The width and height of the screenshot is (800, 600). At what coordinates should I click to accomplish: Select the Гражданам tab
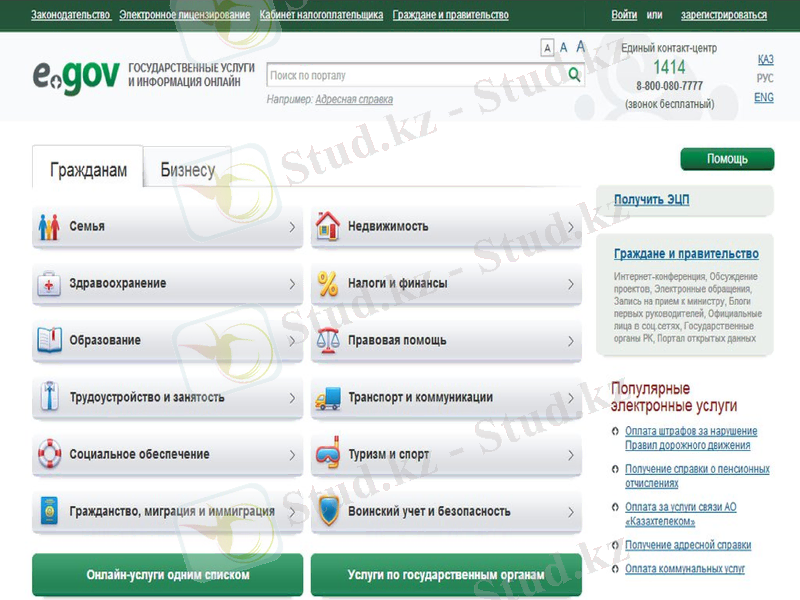tap(88, 170)
